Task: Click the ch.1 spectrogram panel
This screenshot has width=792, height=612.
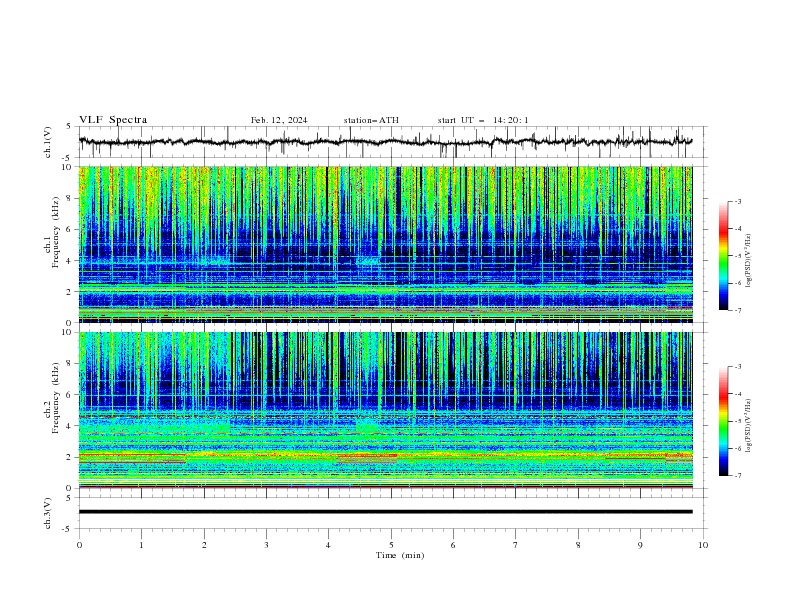Action: pos(385,244)
